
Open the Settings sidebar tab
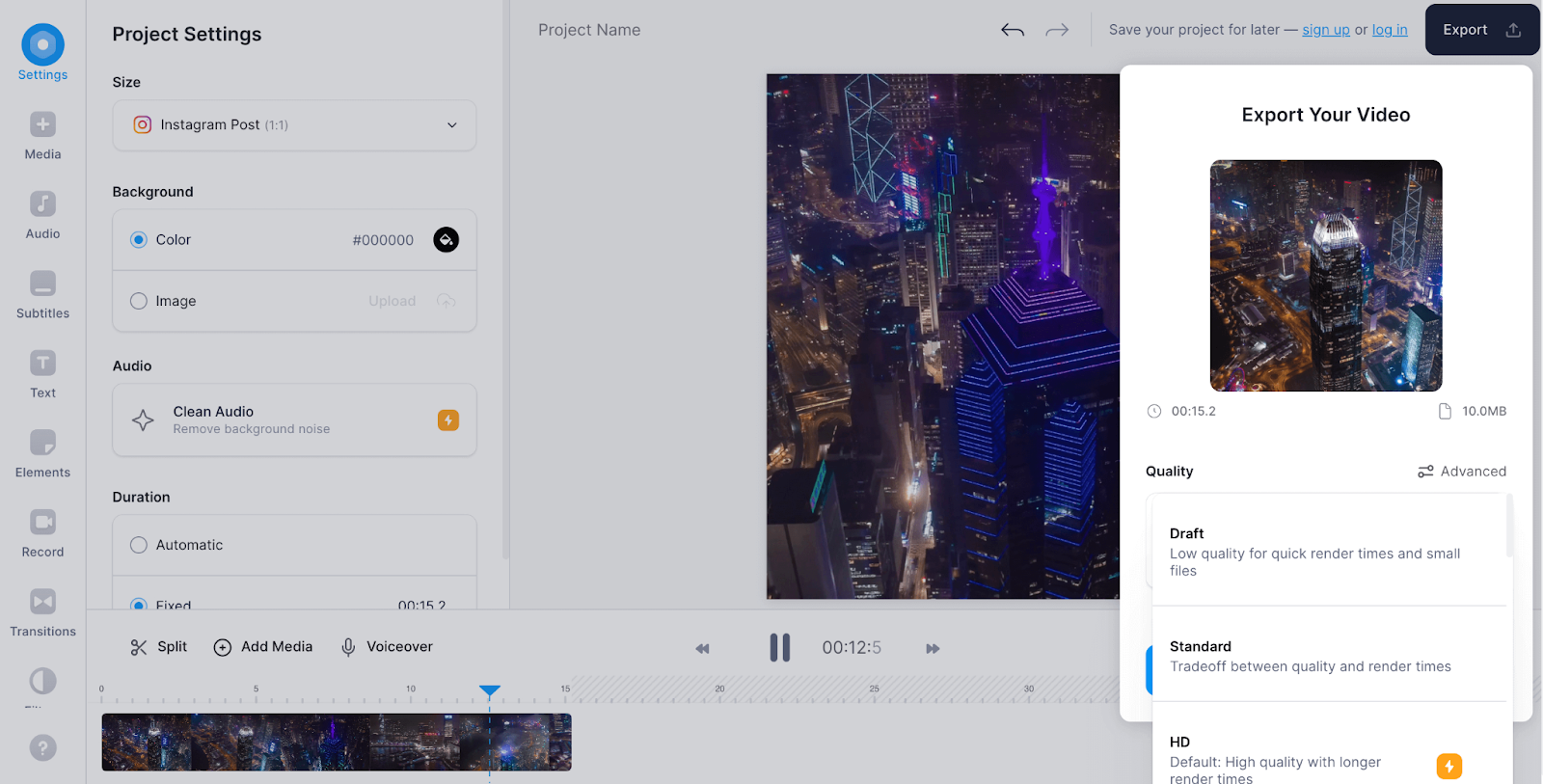point(42,53)
